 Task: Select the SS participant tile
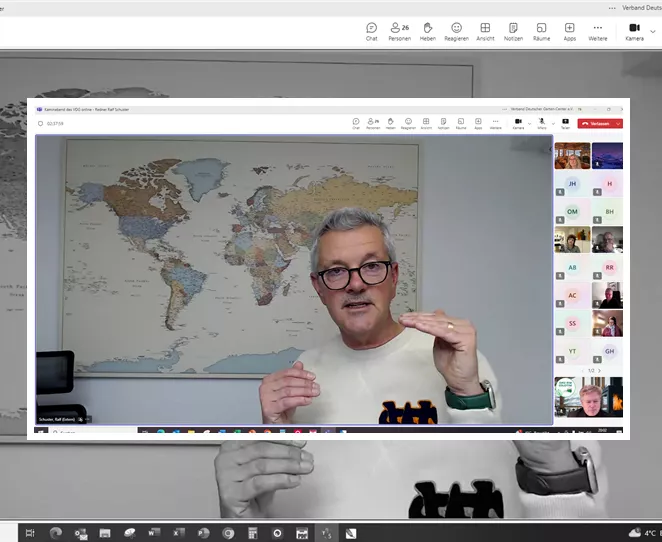[x=572, y=323]
